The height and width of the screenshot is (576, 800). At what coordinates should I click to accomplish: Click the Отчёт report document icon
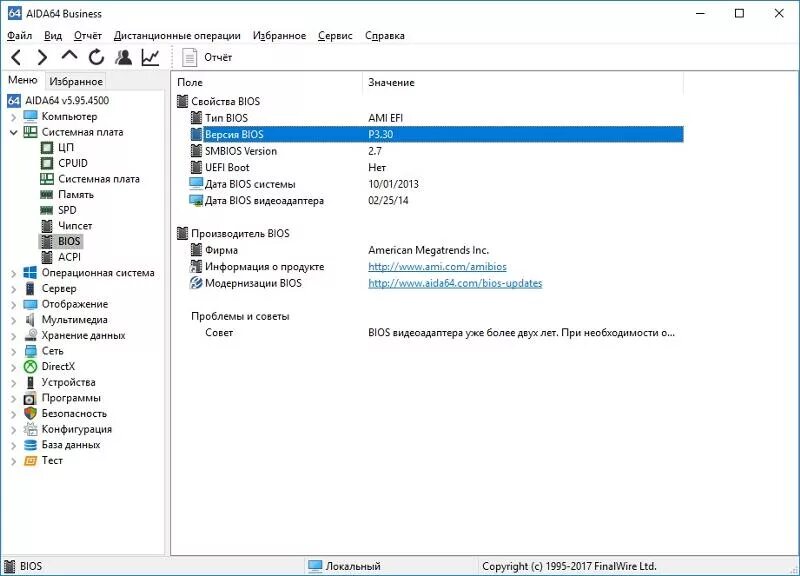tap(189, 57)
